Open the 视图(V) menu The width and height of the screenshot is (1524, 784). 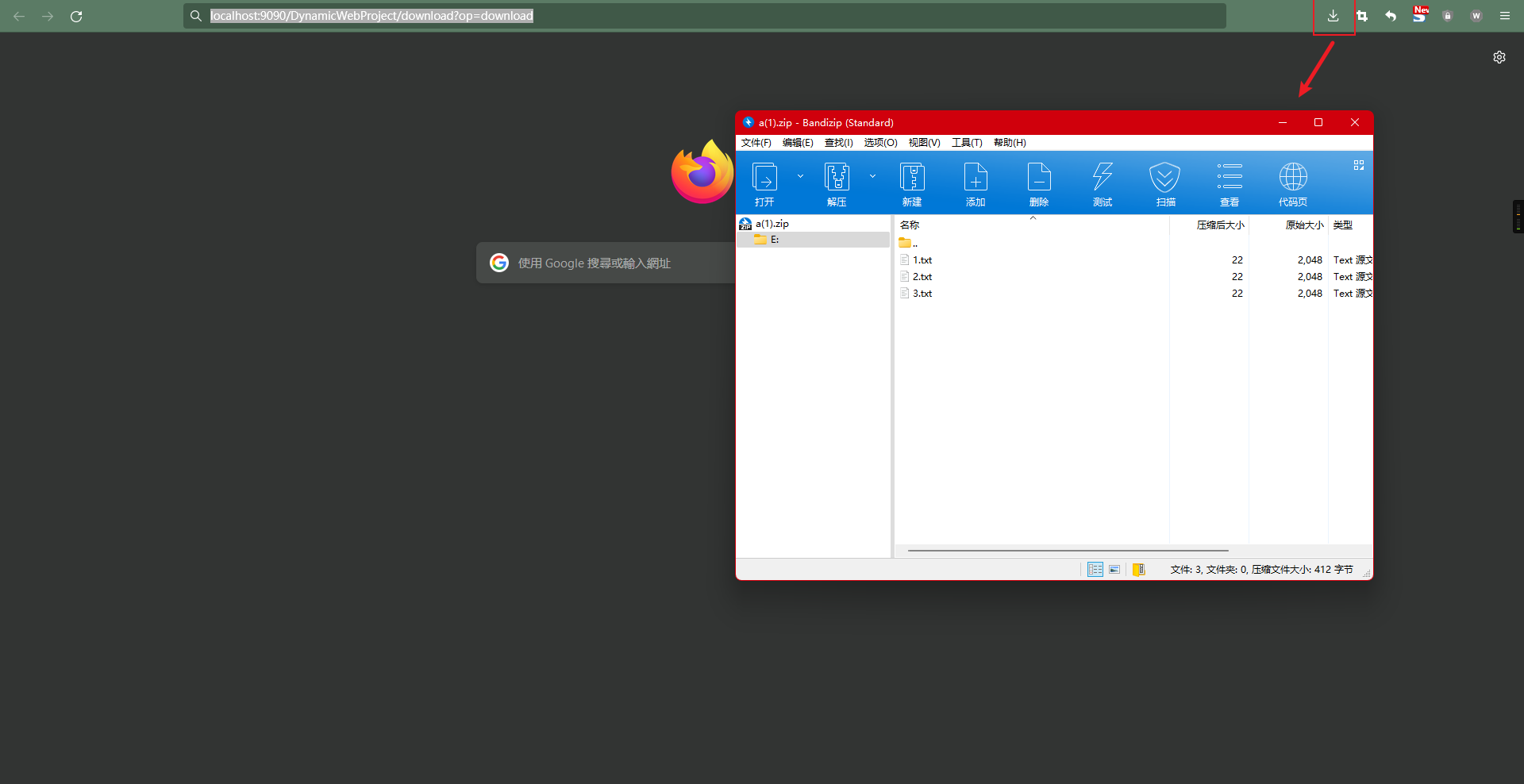tap(924, 143)
